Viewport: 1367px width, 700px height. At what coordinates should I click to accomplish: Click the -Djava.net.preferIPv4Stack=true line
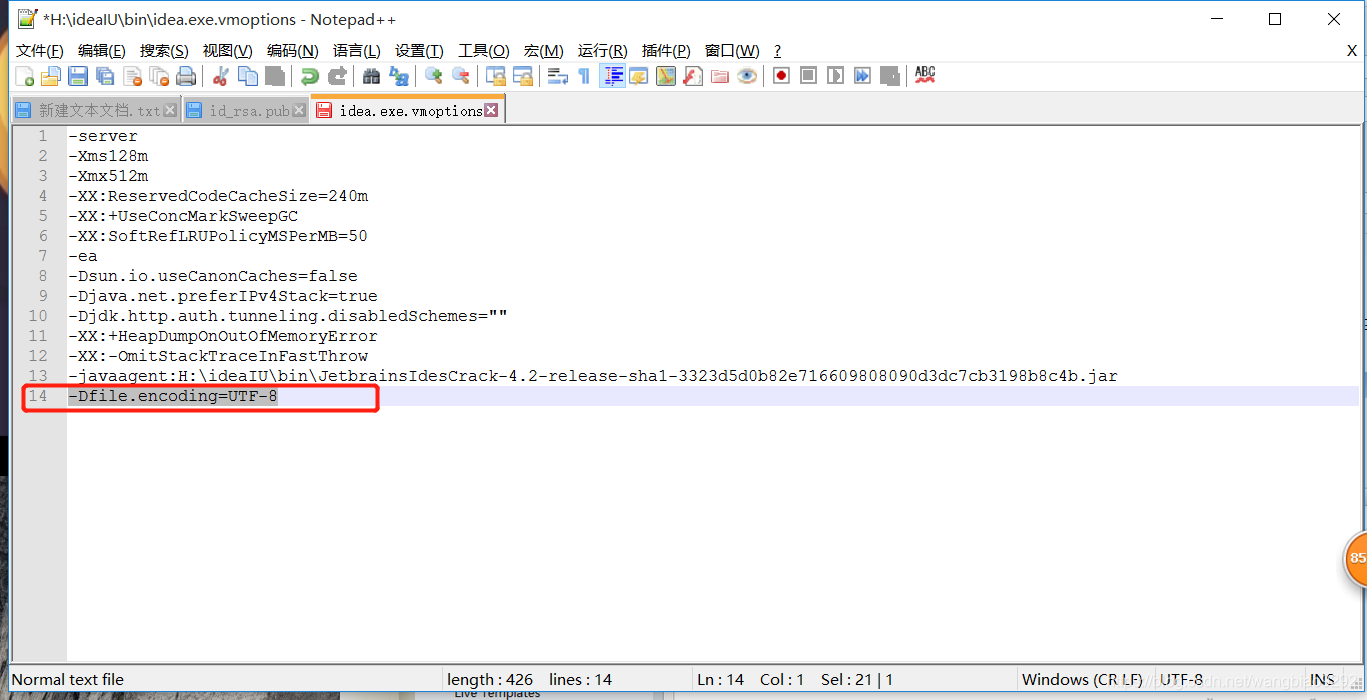point(223,296)
